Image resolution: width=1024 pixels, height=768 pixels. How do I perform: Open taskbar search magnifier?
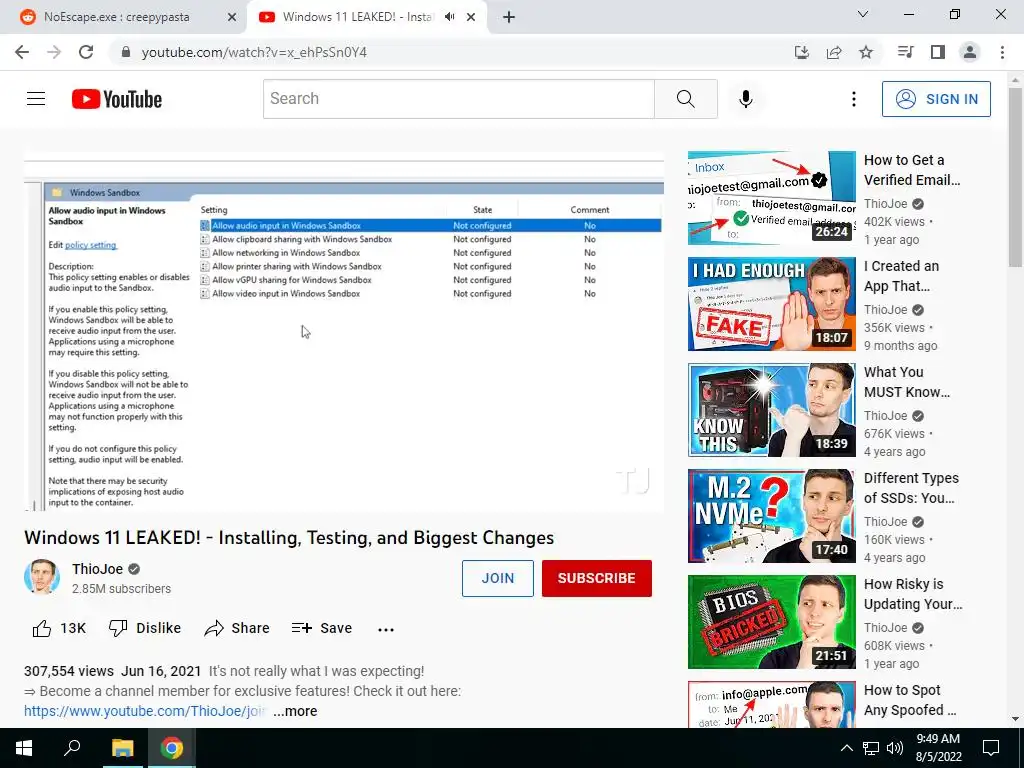click(72, 748)
